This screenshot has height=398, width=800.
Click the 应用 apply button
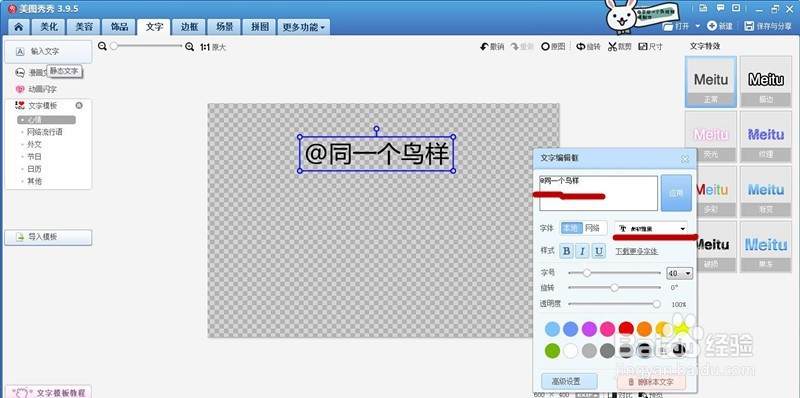[x=677, y=193]
